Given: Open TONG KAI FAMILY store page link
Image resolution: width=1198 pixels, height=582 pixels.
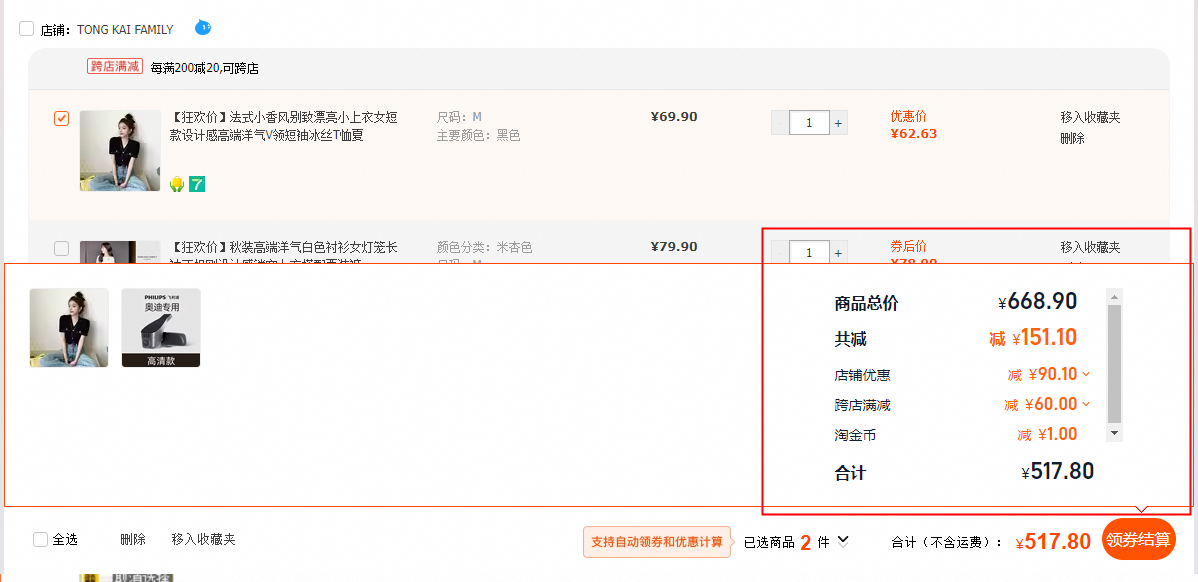Looking at the screenshot, I should [x=125, y=30].
